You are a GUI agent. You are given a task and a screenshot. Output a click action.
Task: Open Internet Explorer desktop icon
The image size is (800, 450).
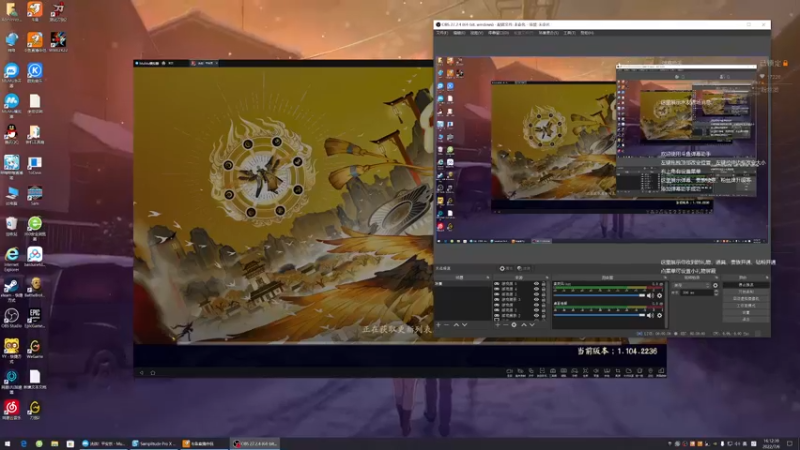coord(11,258)
